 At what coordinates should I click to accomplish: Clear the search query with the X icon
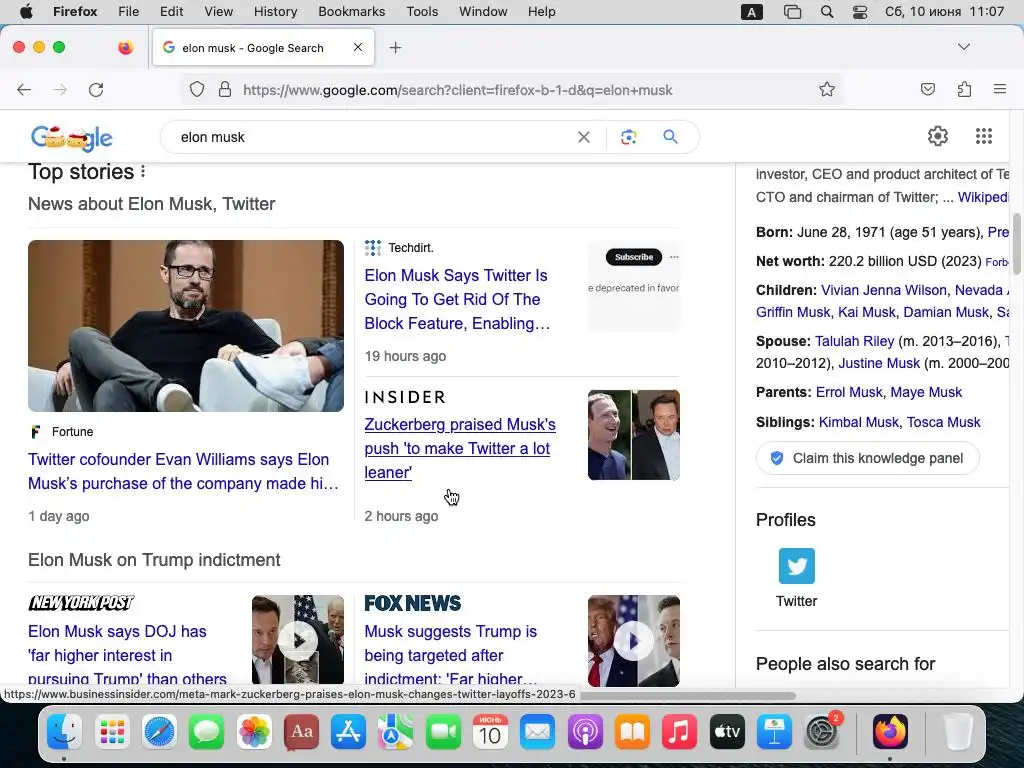[x=584, y=137]
